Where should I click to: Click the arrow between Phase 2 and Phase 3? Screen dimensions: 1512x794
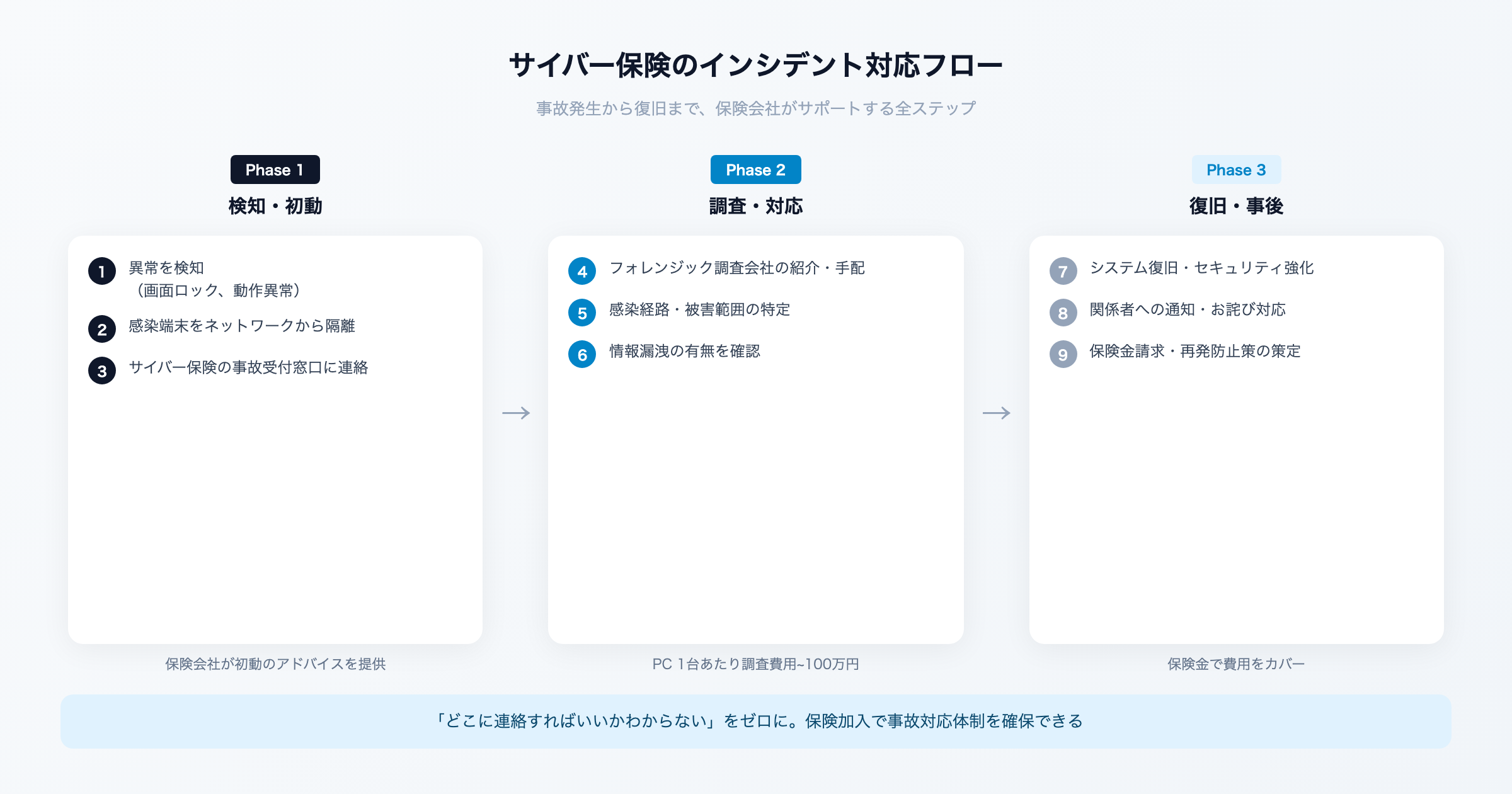(x=995, y=413)
